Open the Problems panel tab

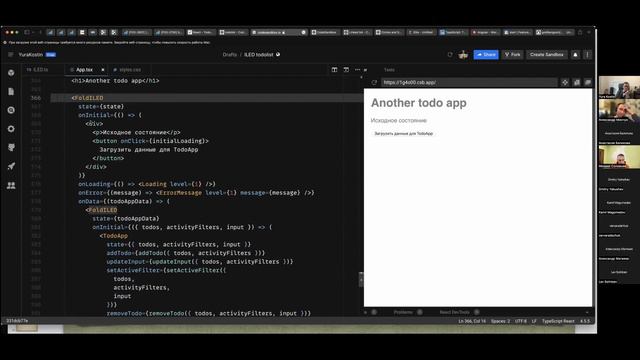pos(403,312)
